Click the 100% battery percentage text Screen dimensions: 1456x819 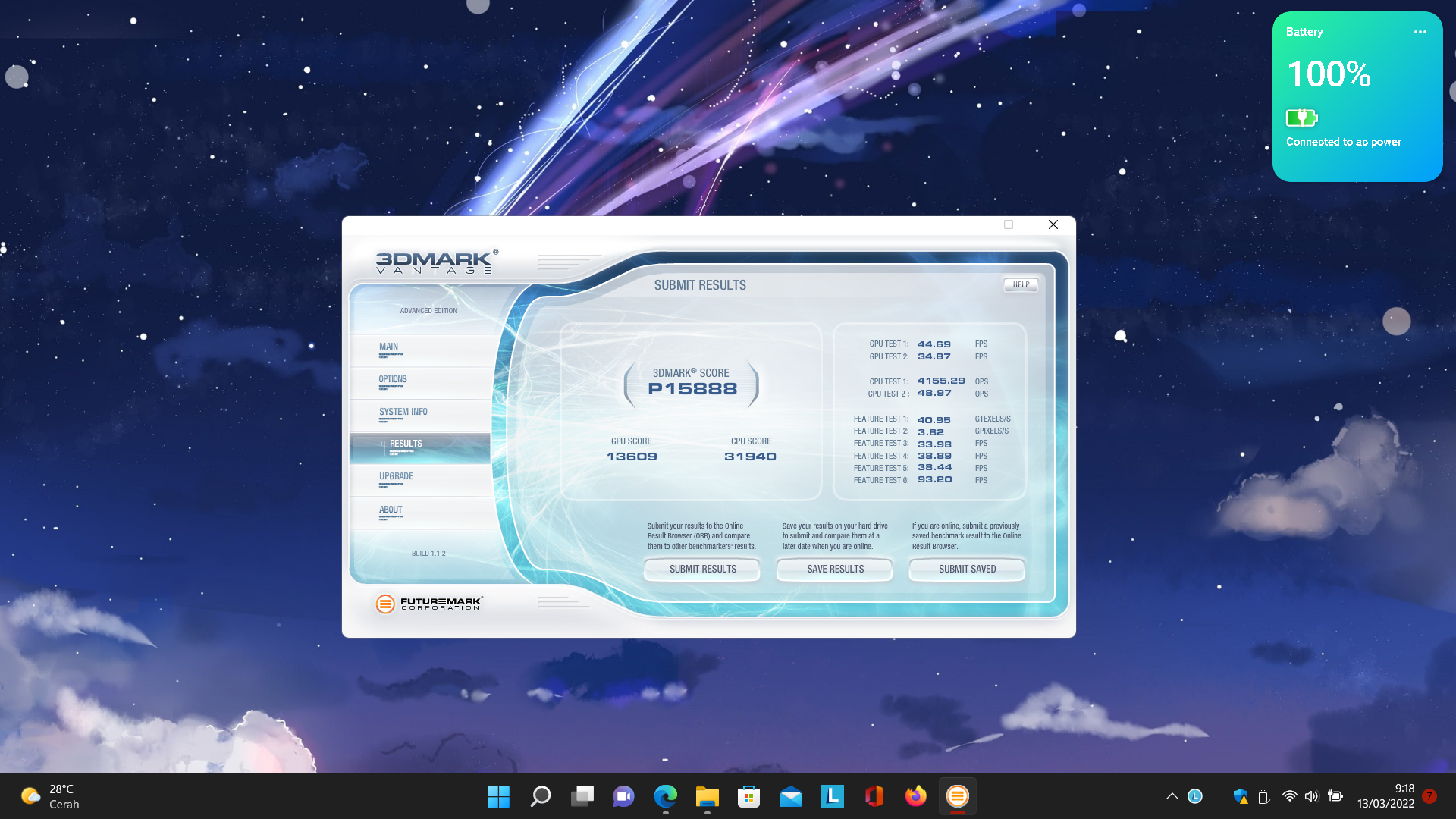click(x=1329, y=74)
